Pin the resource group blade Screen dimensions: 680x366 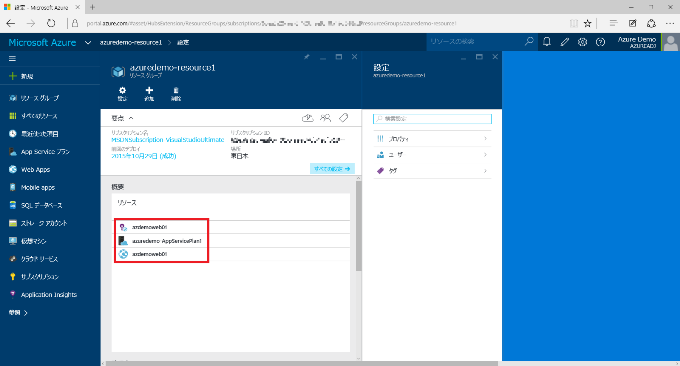(307, 57)
